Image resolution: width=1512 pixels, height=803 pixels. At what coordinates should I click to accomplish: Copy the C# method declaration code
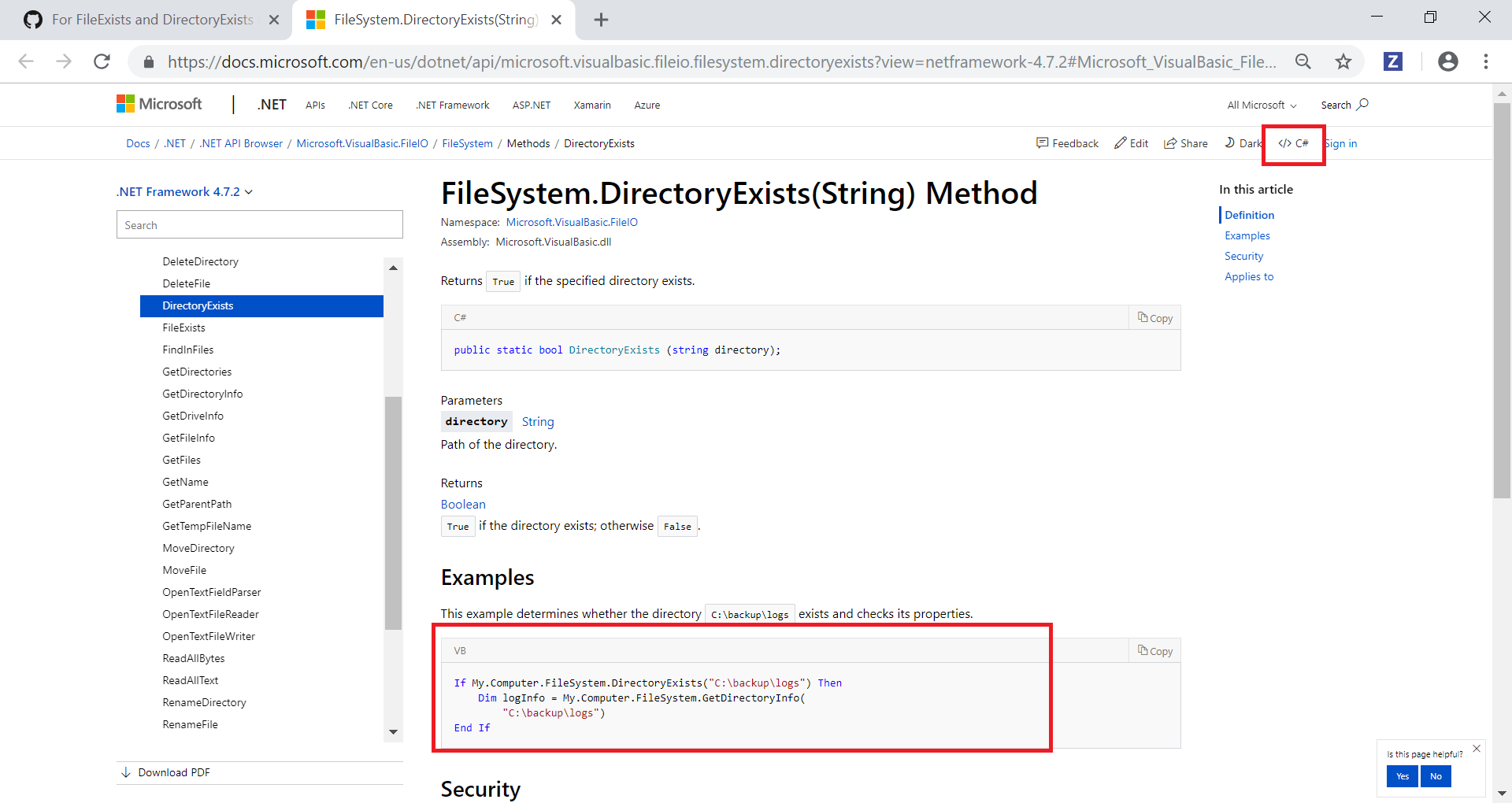(x=1154, y=317)
